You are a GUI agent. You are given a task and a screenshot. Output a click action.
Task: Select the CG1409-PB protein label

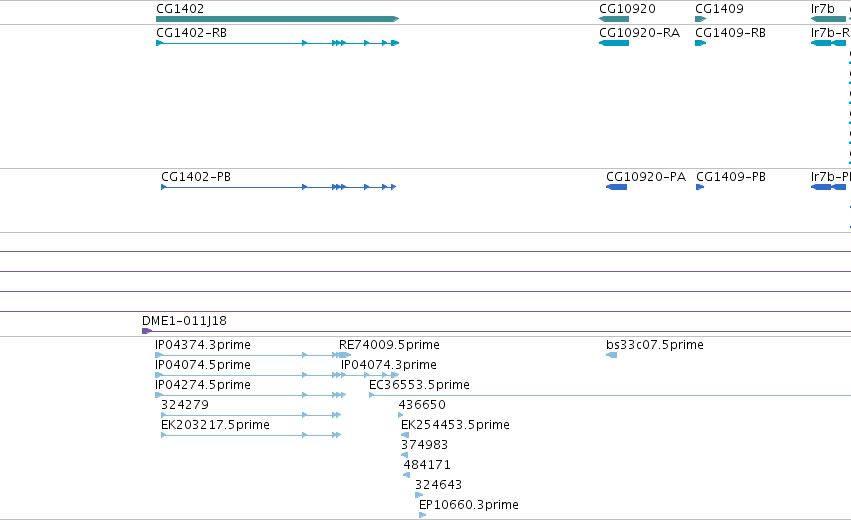point(731,177)
